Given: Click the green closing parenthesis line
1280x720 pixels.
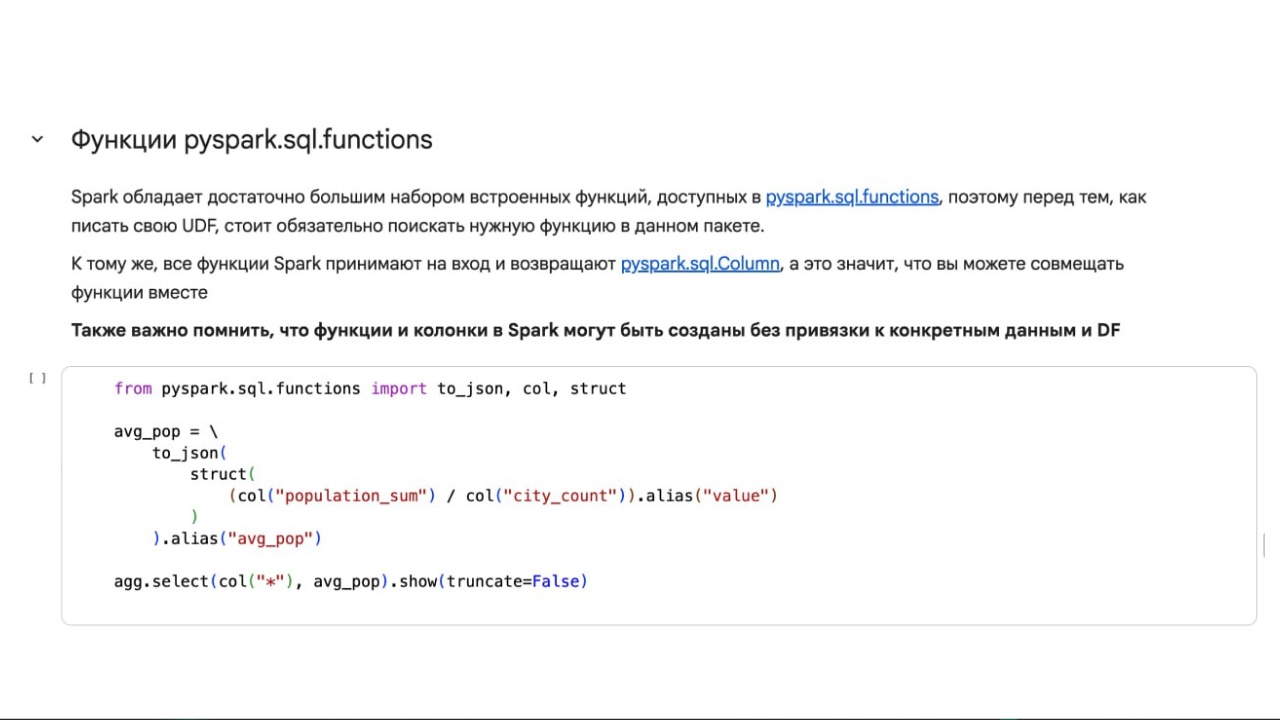Looking at the screenshot, I should pyautogui.click(x=194, y=517).
